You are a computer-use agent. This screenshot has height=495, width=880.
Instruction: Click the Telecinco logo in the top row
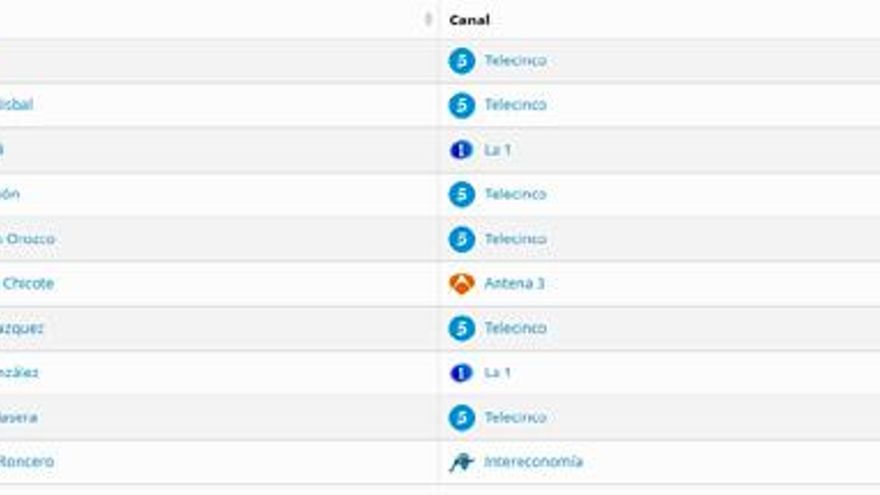click(461, 61)
